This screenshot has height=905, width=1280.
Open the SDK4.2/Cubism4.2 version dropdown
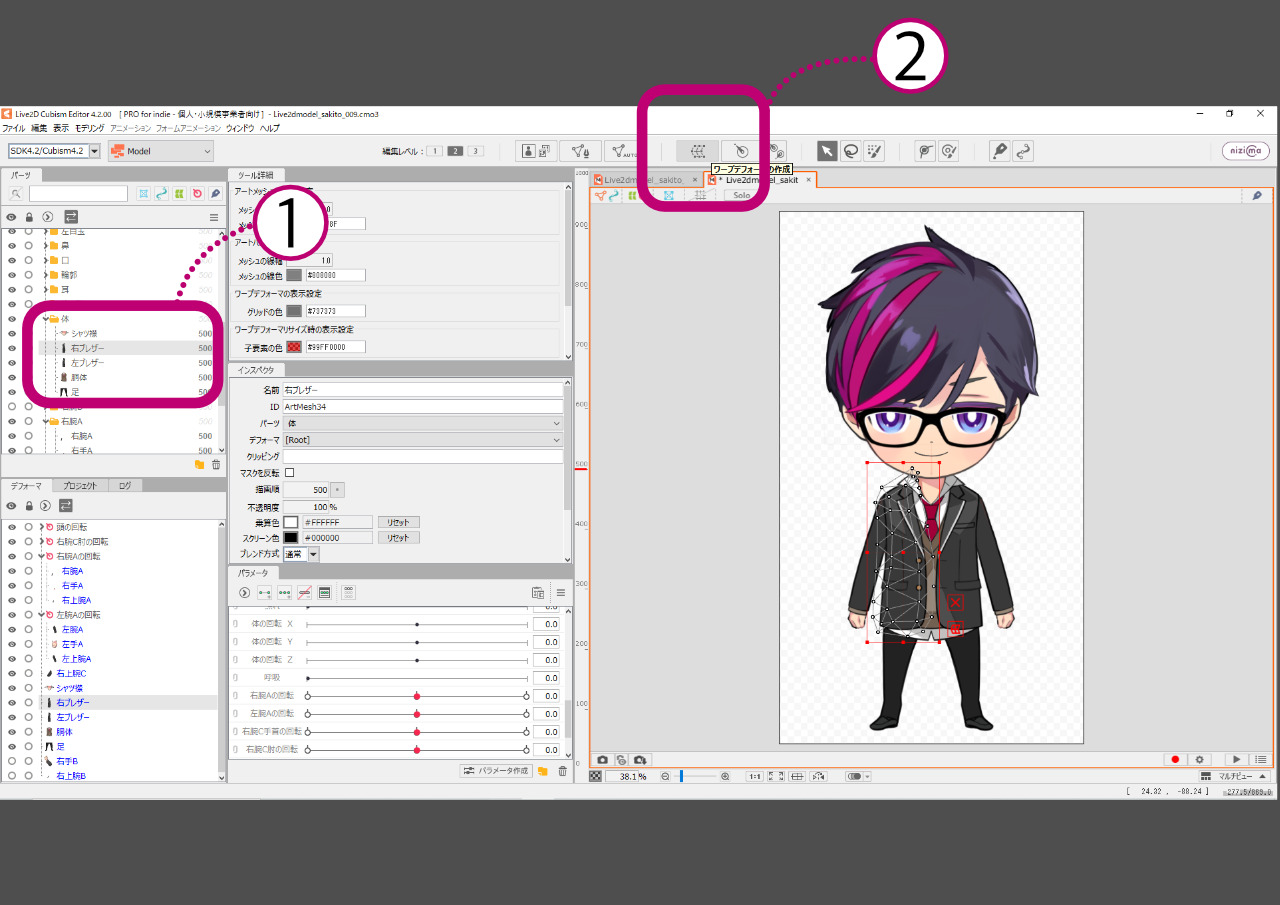55,151
